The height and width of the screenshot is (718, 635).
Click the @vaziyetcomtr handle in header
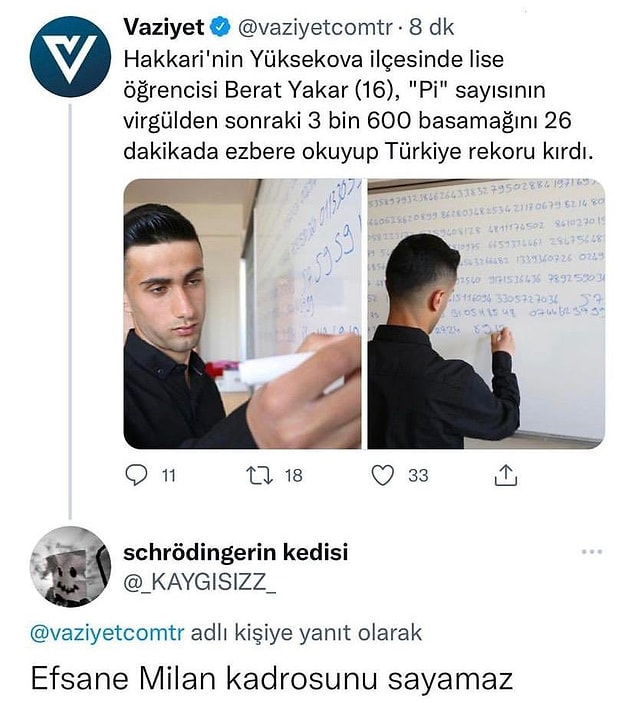[315, 28]
